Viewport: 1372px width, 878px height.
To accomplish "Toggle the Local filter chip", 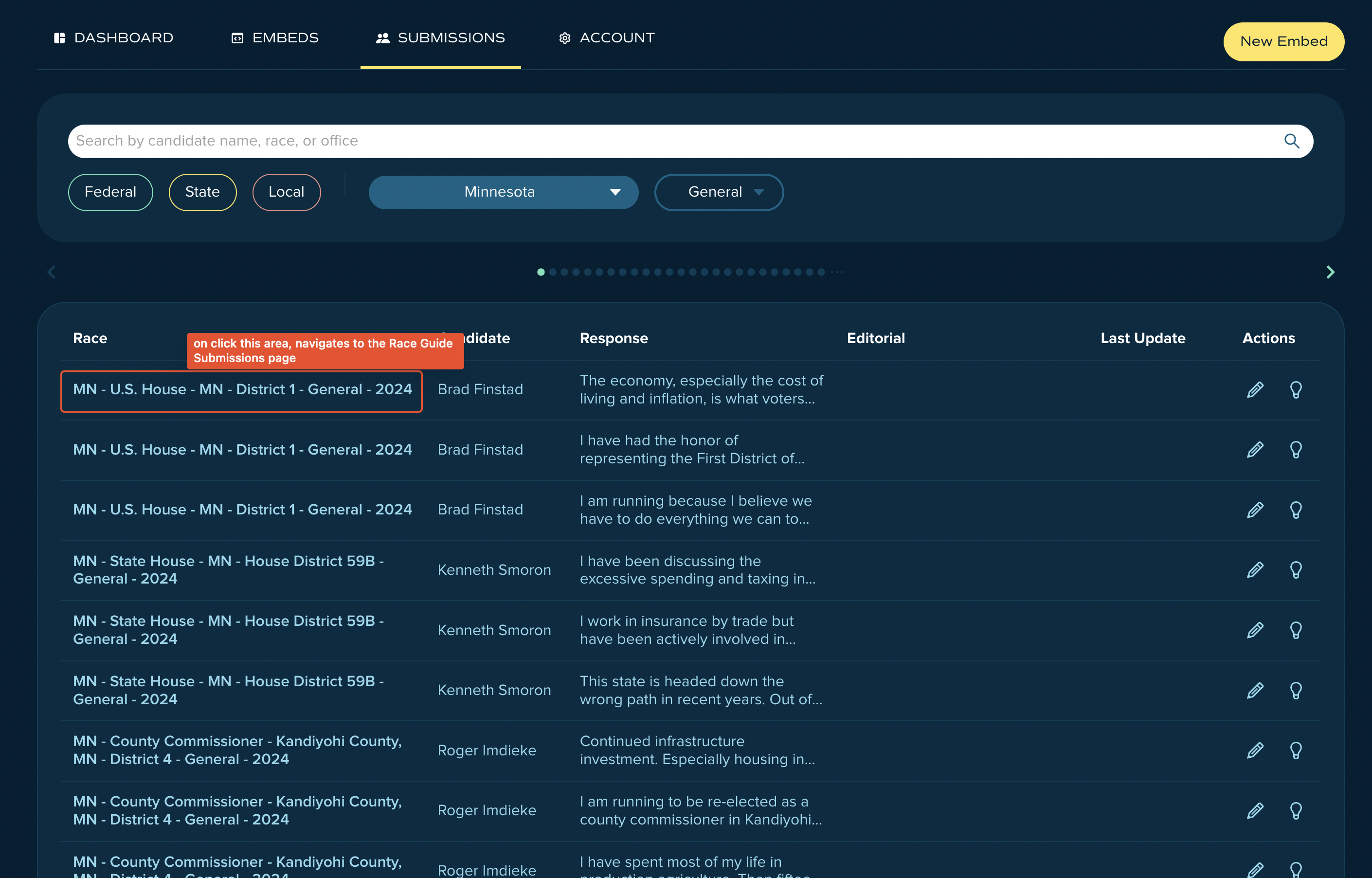I will click(286, 192).
